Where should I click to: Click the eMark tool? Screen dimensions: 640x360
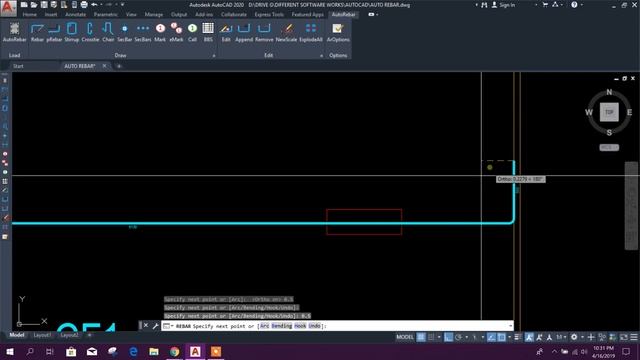click(x=176, y=32)
